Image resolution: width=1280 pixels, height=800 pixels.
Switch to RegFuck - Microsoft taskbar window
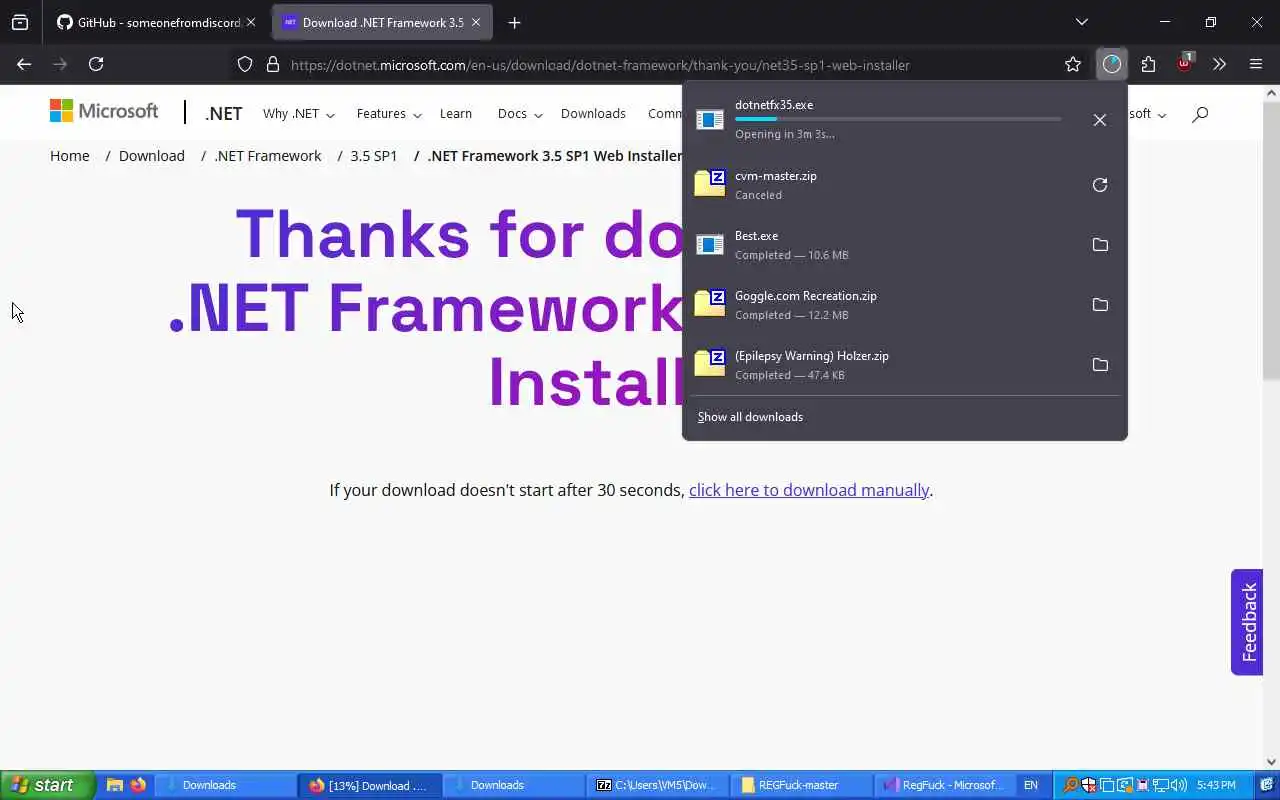(946, 785)
